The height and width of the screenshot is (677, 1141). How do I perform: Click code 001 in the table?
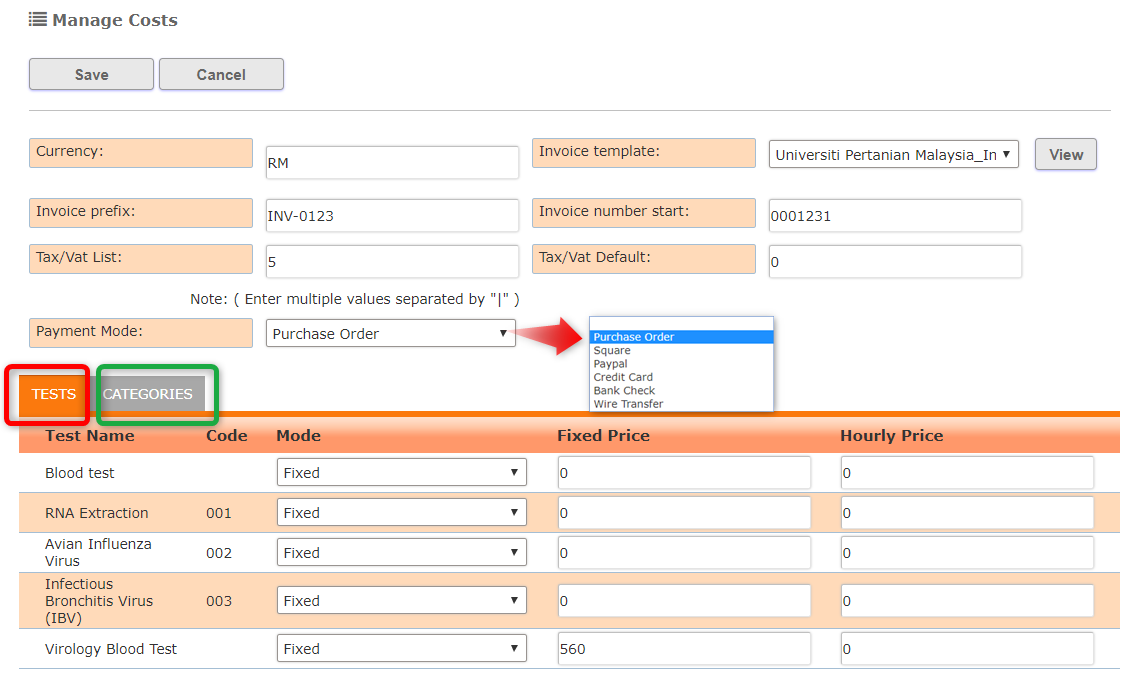(218, 513)
